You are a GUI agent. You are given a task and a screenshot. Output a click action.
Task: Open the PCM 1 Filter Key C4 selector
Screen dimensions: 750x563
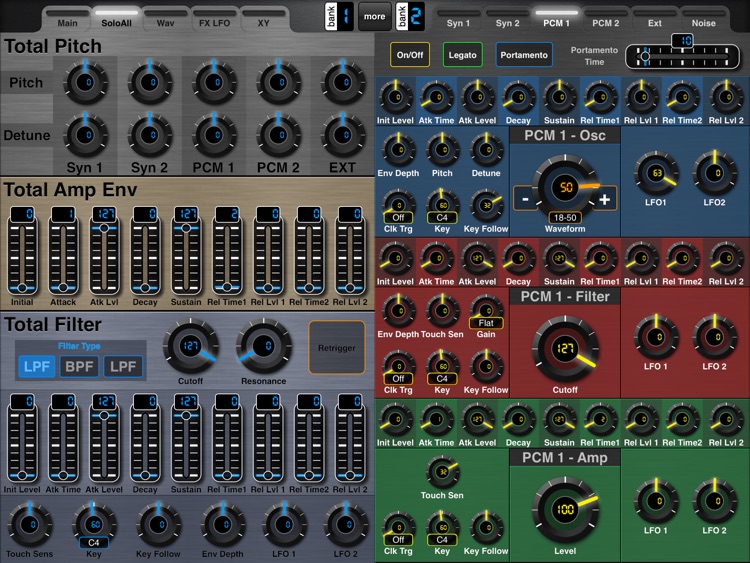pos(442,378)
